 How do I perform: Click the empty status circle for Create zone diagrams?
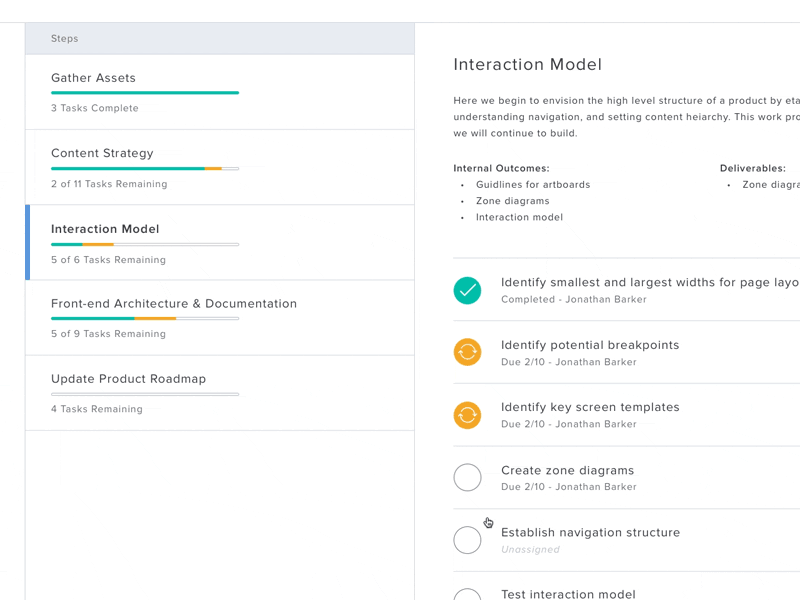[x=467, y=478]
